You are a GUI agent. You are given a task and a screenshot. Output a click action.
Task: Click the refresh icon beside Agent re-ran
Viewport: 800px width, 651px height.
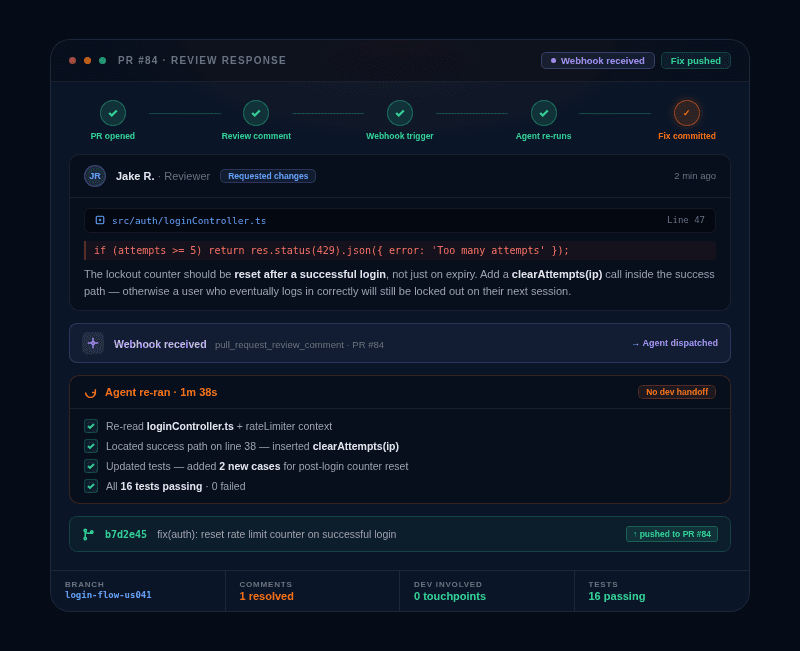point(89,392)
